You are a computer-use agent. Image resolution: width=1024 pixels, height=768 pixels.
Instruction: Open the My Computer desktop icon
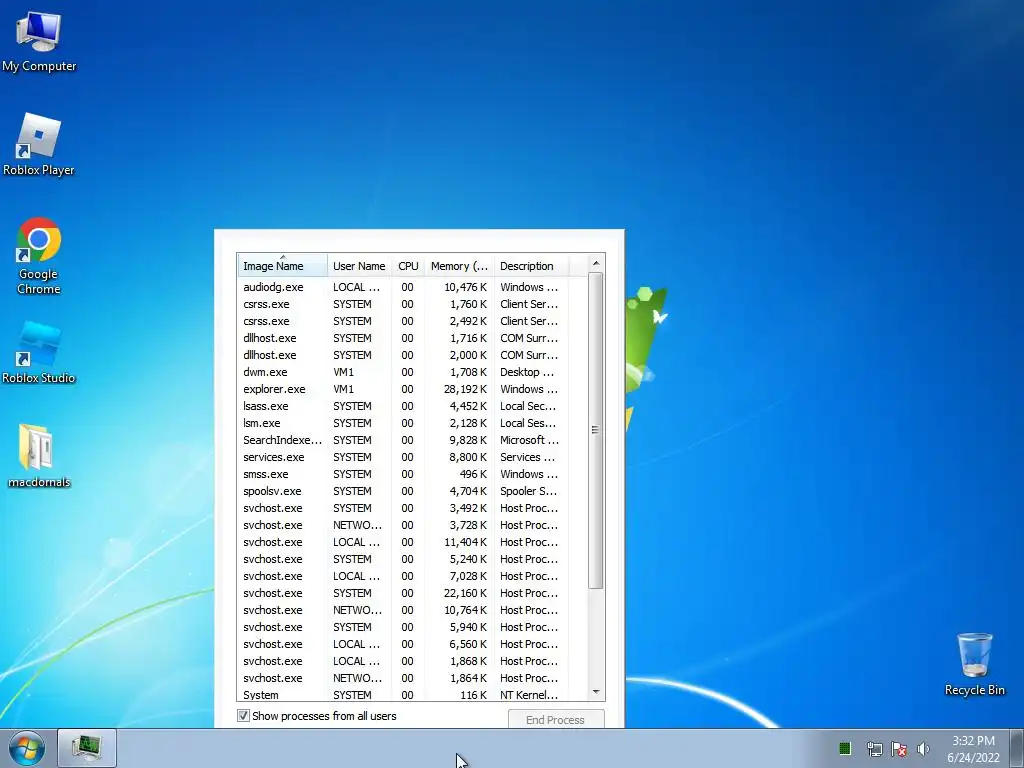pyautogui.click(x=39, y=42)
